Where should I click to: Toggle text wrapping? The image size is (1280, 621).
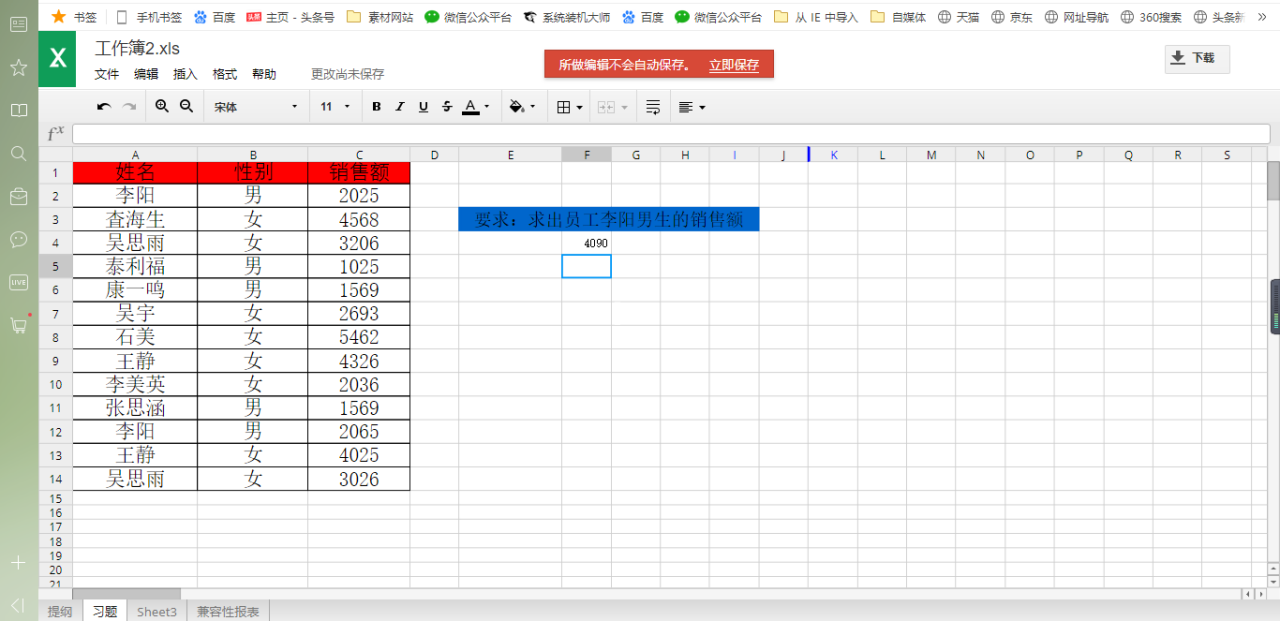tap(653, 107)
